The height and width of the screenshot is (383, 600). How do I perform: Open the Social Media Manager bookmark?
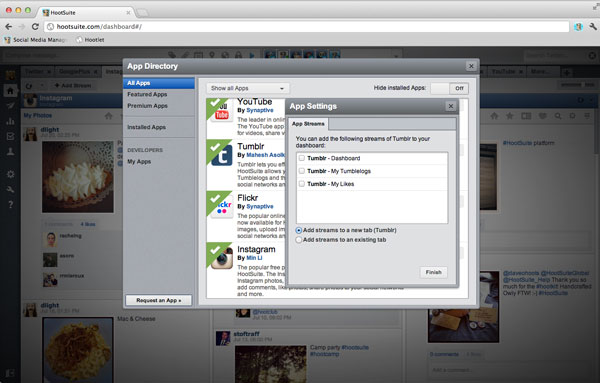[x=36, y=40]
